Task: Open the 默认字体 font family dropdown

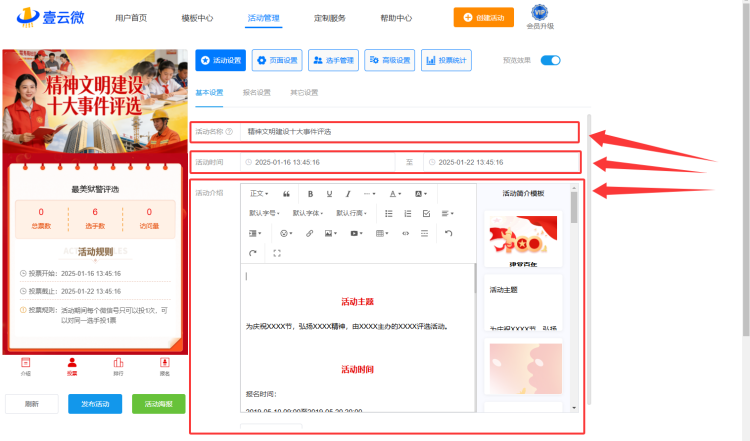Action: [x=308, y=213]
